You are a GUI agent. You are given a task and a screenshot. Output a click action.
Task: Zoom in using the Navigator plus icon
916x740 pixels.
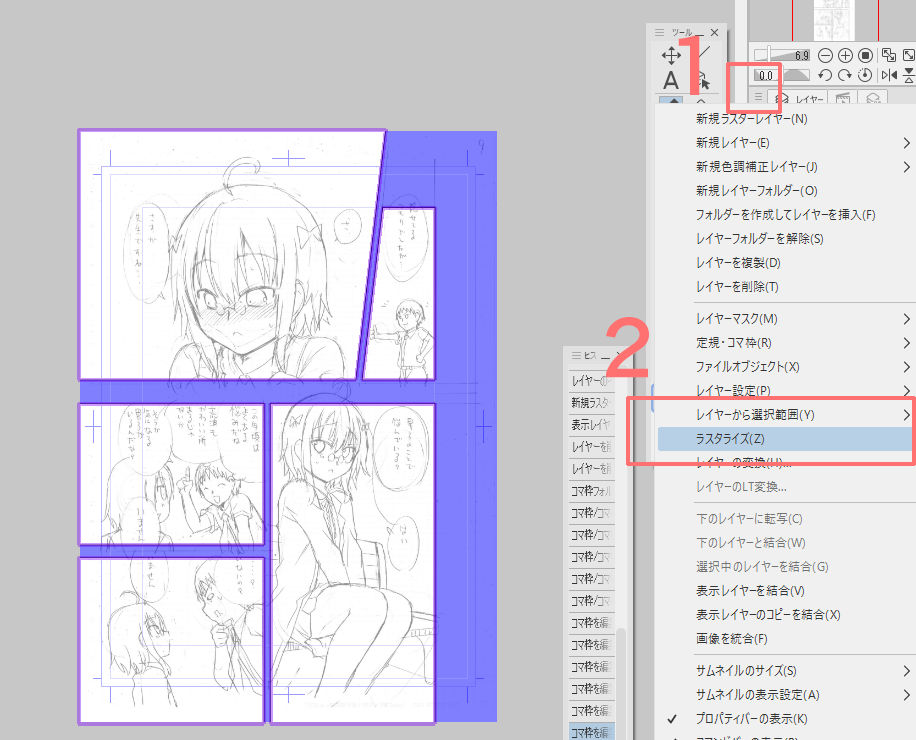tap(845, 55)
